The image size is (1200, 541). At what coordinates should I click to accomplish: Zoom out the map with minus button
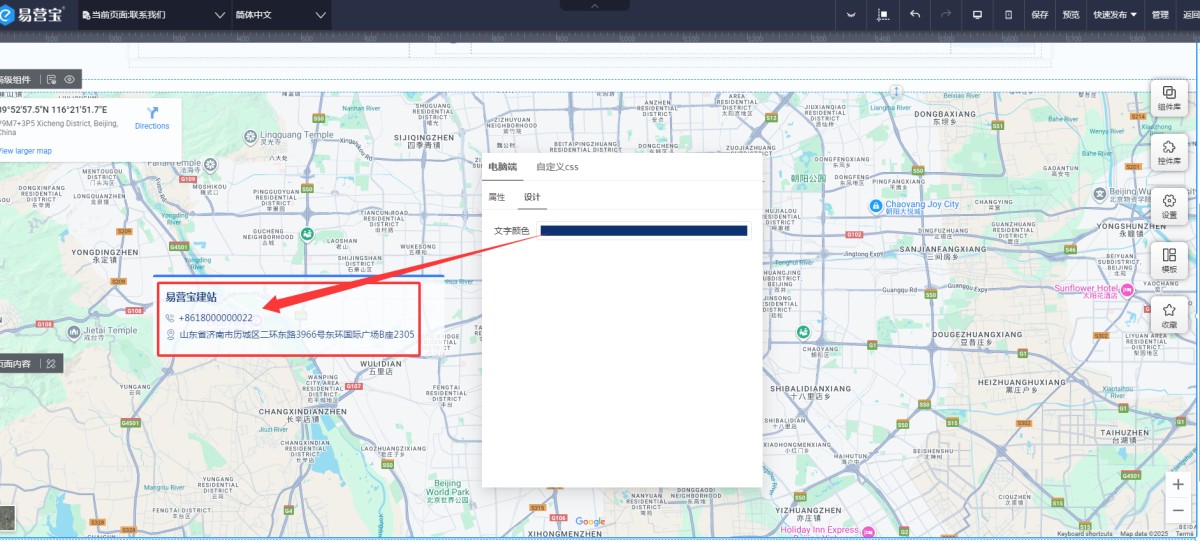(x=1179, y=509)
